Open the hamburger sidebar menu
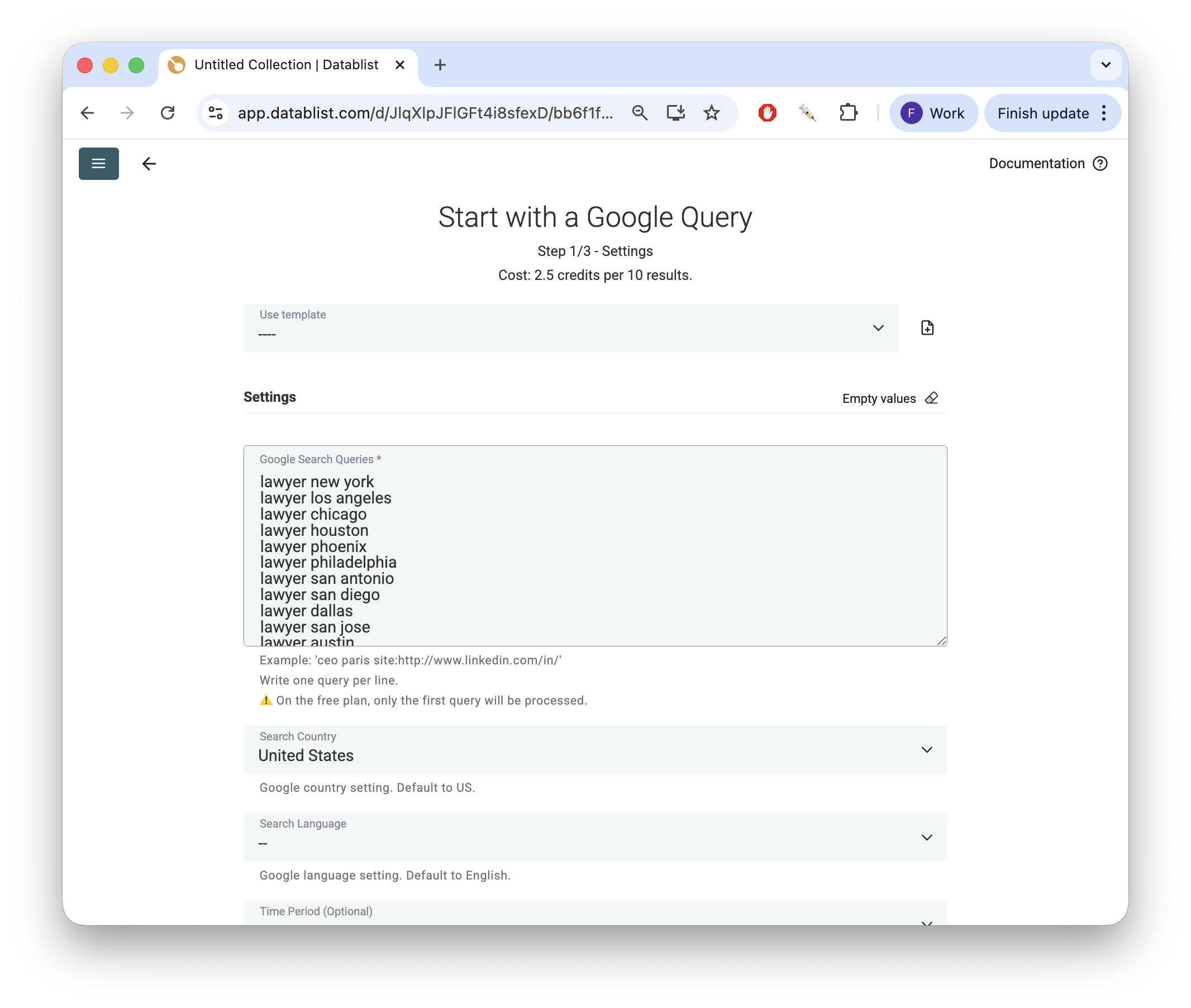1191x1008 pixels. tap(98, 164)
